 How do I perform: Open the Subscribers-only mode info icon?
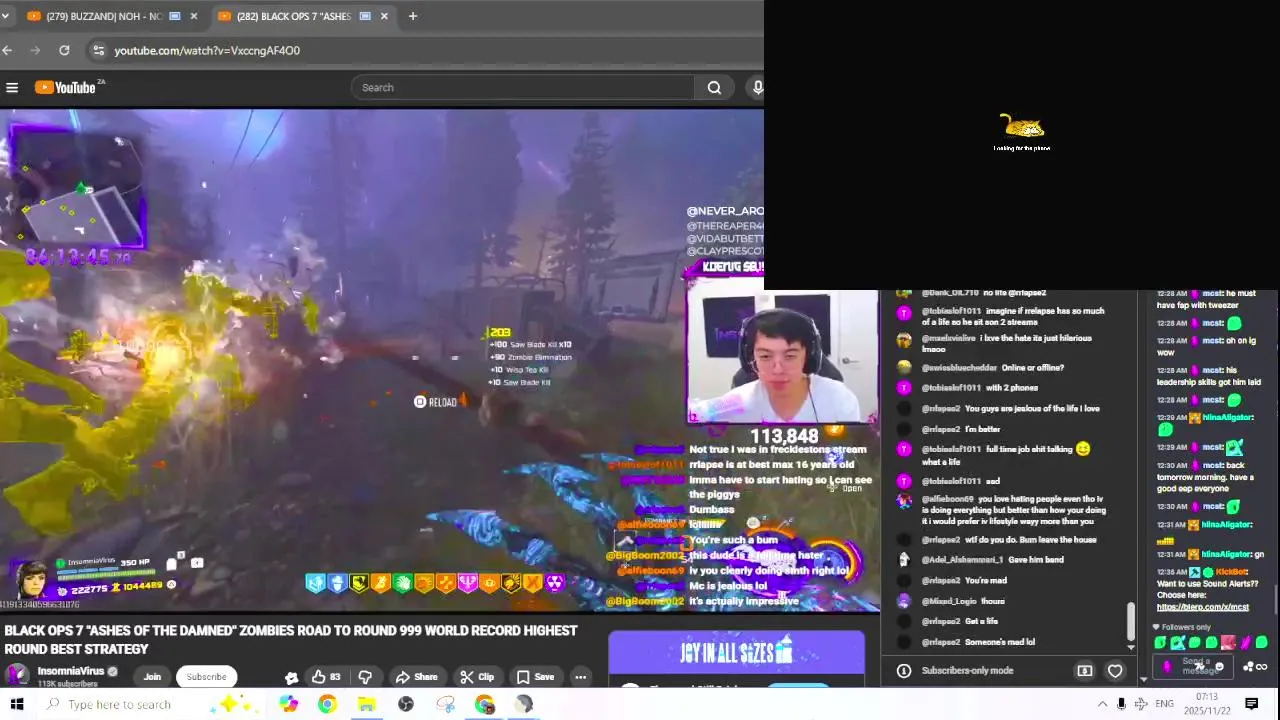[903, 671]
